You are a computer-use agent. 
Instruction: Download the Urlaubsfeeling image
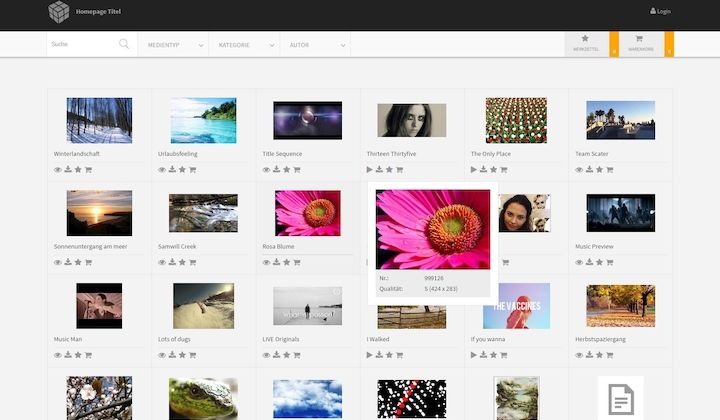(172, 170)
